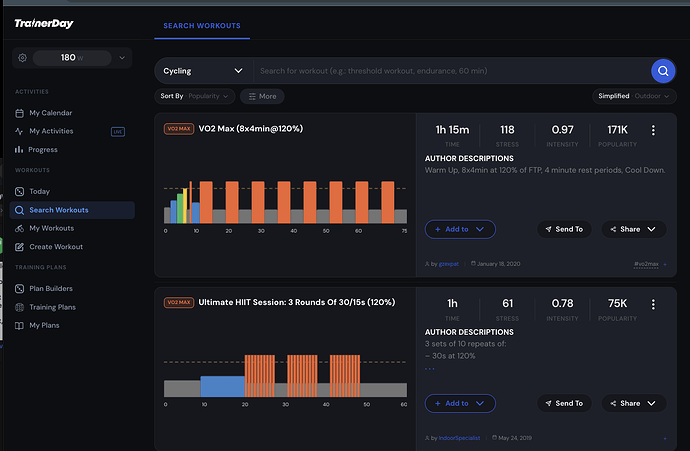Expand description ellipsis of Ultimate HIIT Session
Viewport: 690px width, 451px height.
429,369
